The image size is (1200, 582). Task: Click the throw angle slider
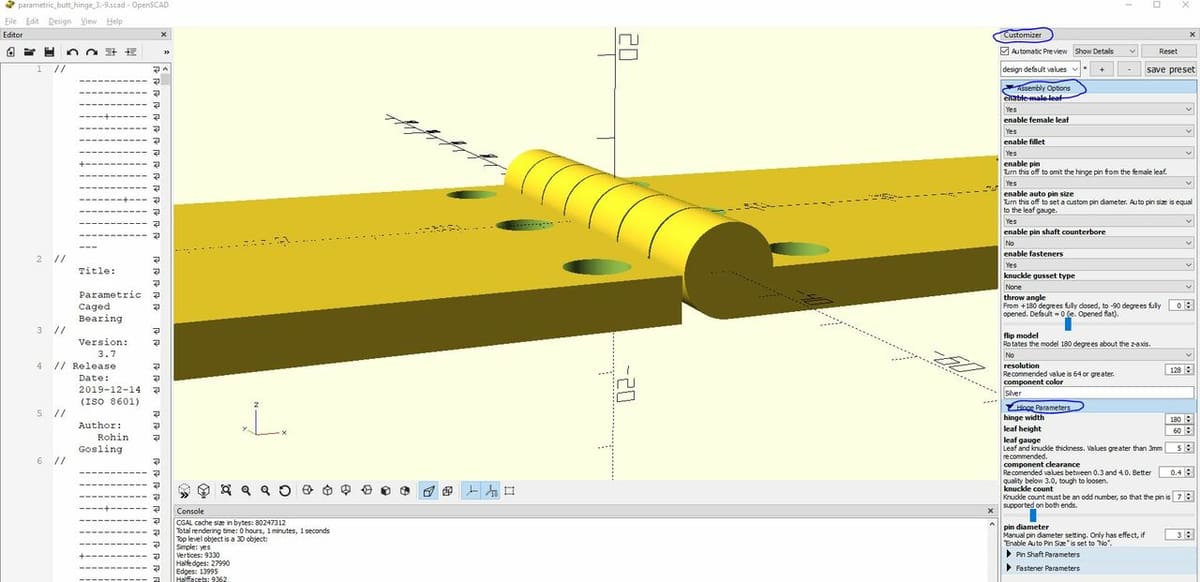(1066, 323)
